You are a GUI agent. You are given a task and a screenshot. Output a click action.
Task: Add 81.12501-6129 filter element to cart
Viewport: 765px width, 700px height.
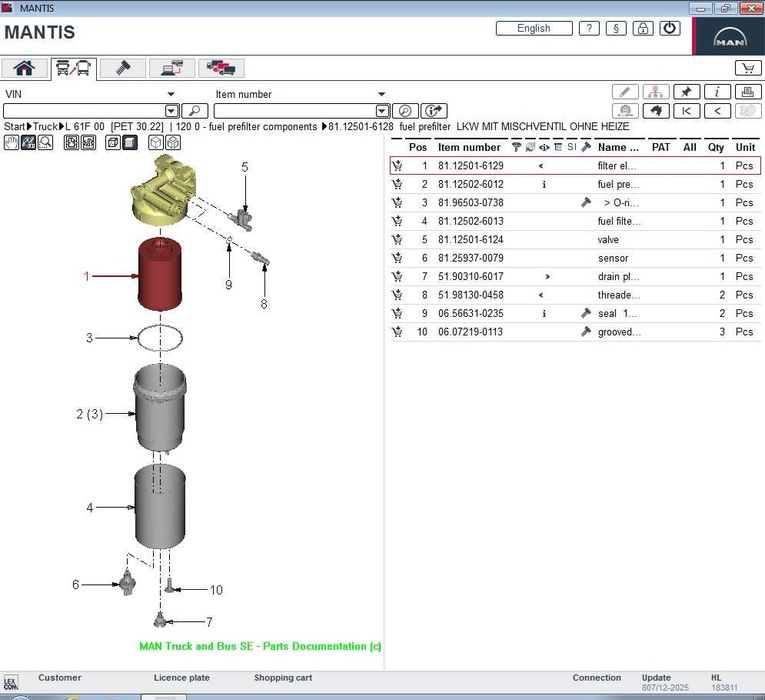click(398, 166)
